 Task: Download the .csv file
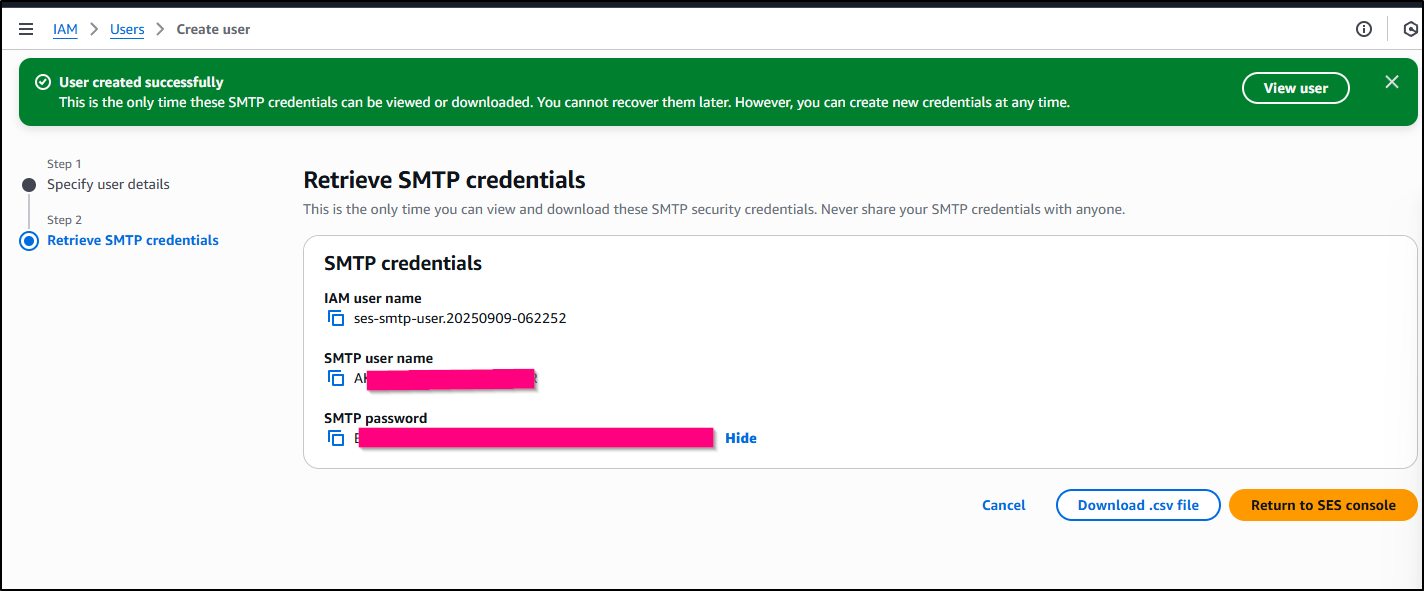coord(1138,505)
